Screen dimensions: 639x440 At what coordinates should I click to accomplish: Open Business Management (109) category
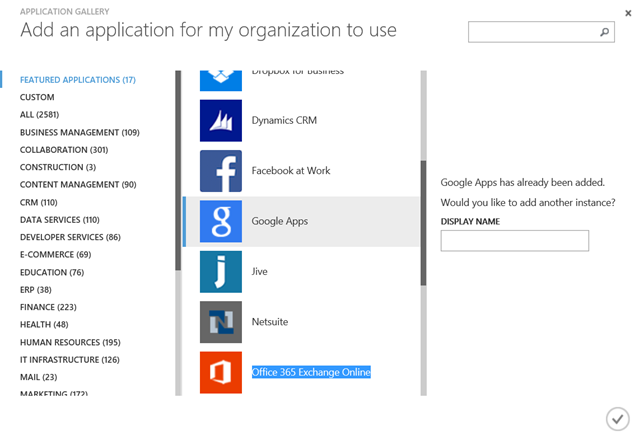pos(80,132)
